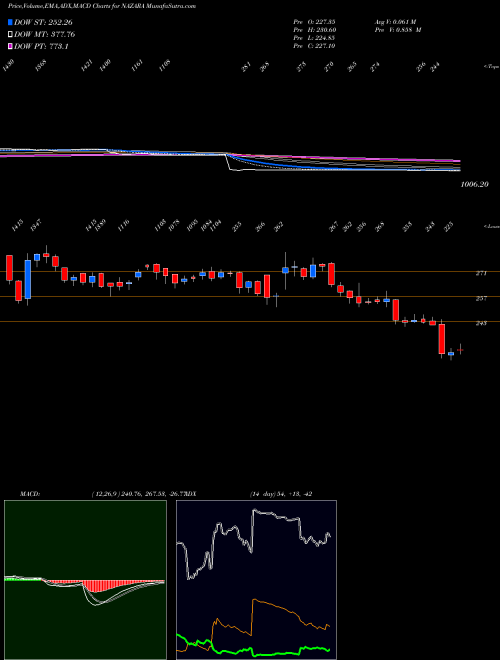The image size is (500, 660).
Task: Click the 1006.20 price label
Action: (474, 184)
